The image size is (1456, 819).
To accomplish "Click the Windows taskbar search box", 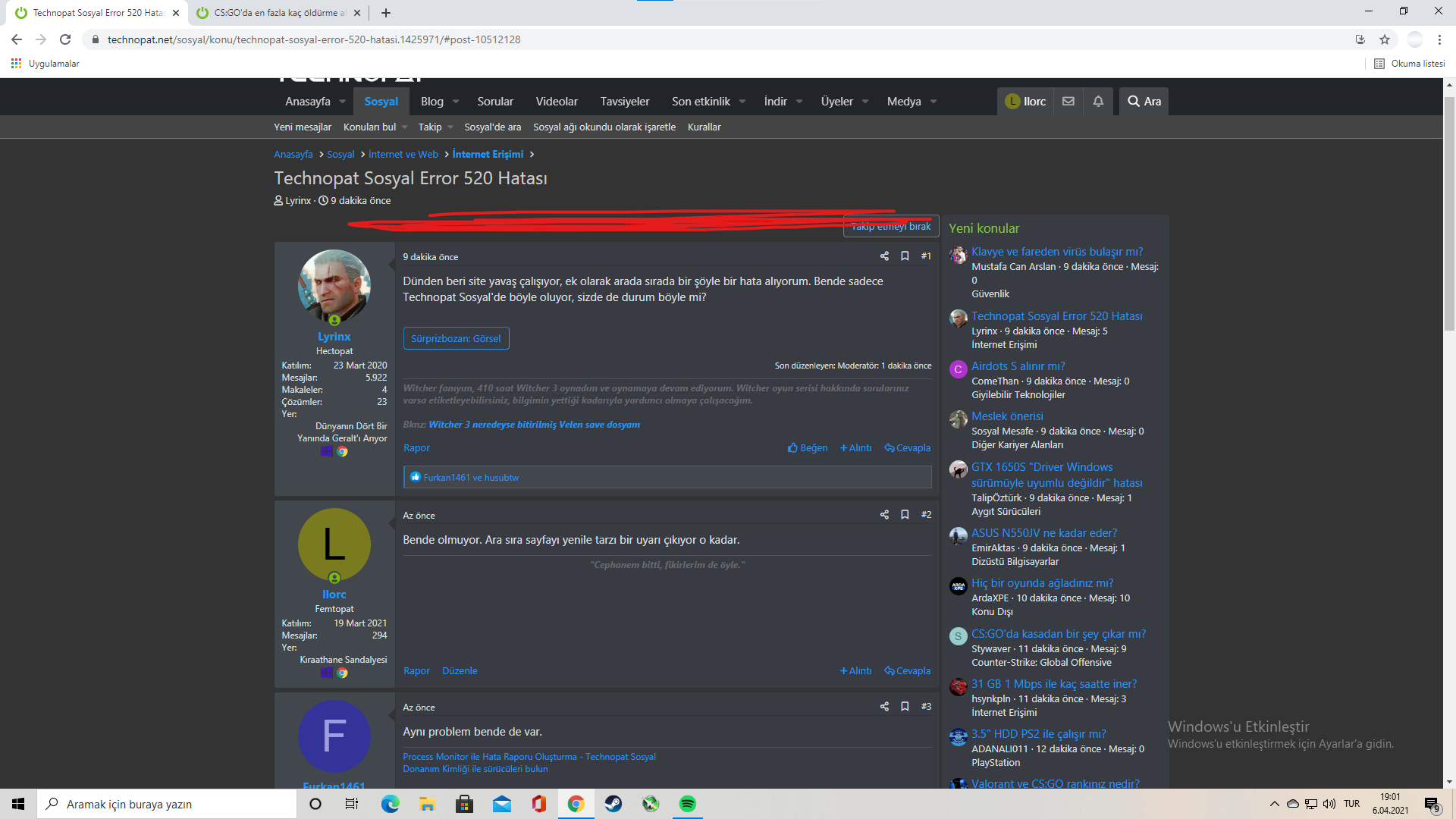I will coord(167,804).
